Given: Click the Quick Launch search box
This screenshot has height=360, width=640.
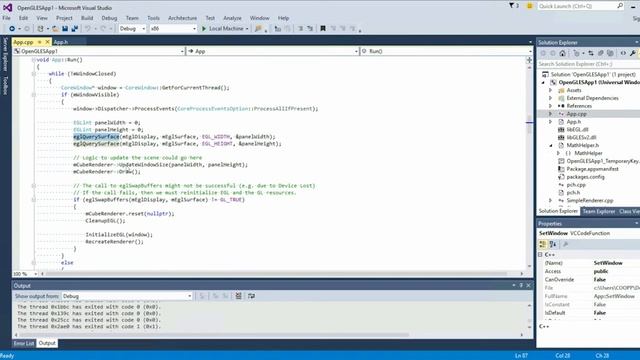Looking at the screenshot, I should (580, 6).
